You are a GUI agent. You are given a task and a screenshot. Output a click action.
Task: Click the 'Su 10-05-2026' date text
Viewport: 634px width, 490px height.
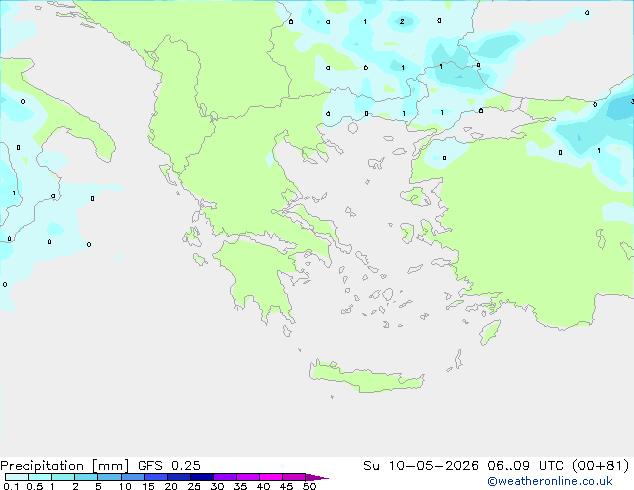[421, 466]
